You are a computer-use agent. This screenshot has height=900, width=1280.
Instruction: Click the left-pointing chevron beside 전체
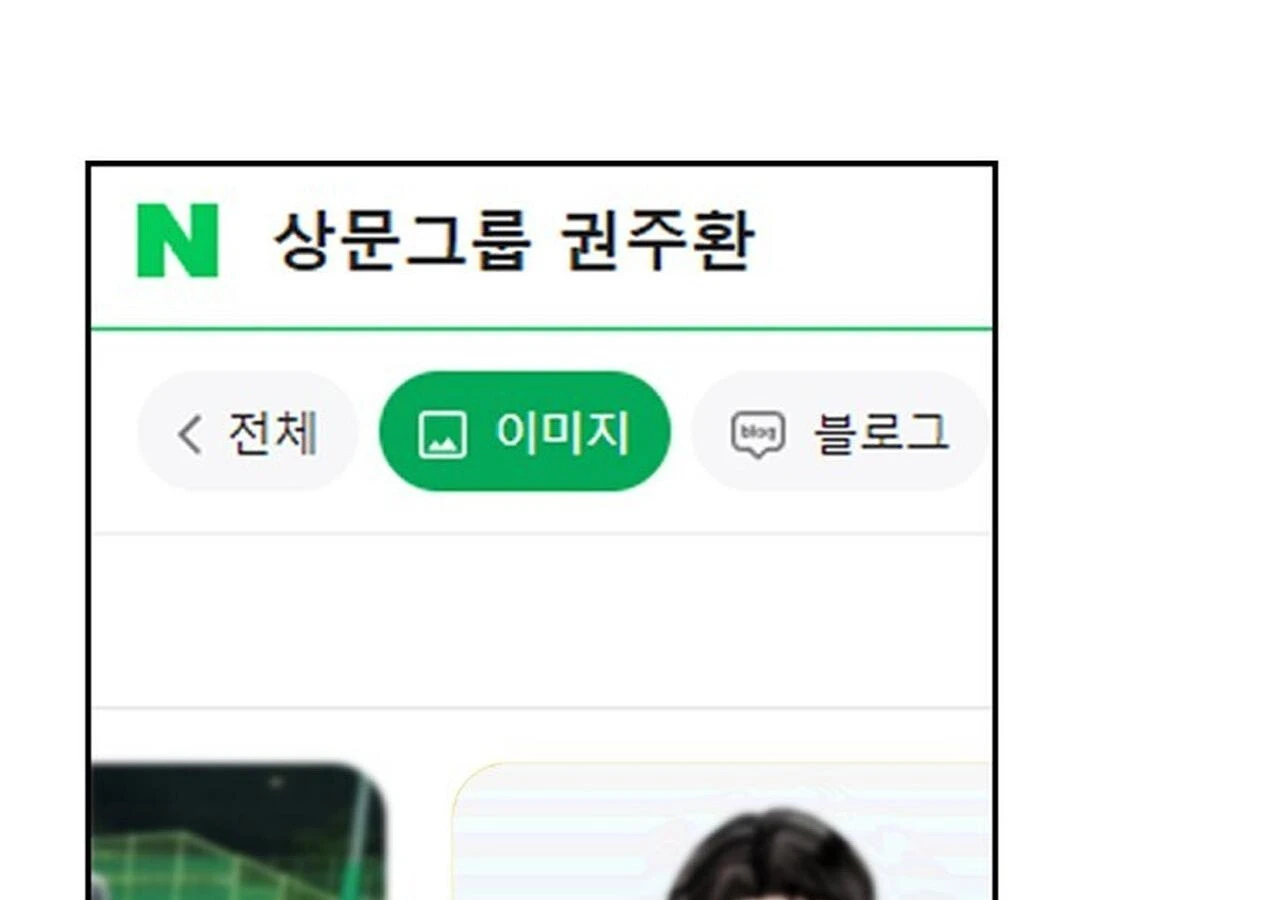189,435
